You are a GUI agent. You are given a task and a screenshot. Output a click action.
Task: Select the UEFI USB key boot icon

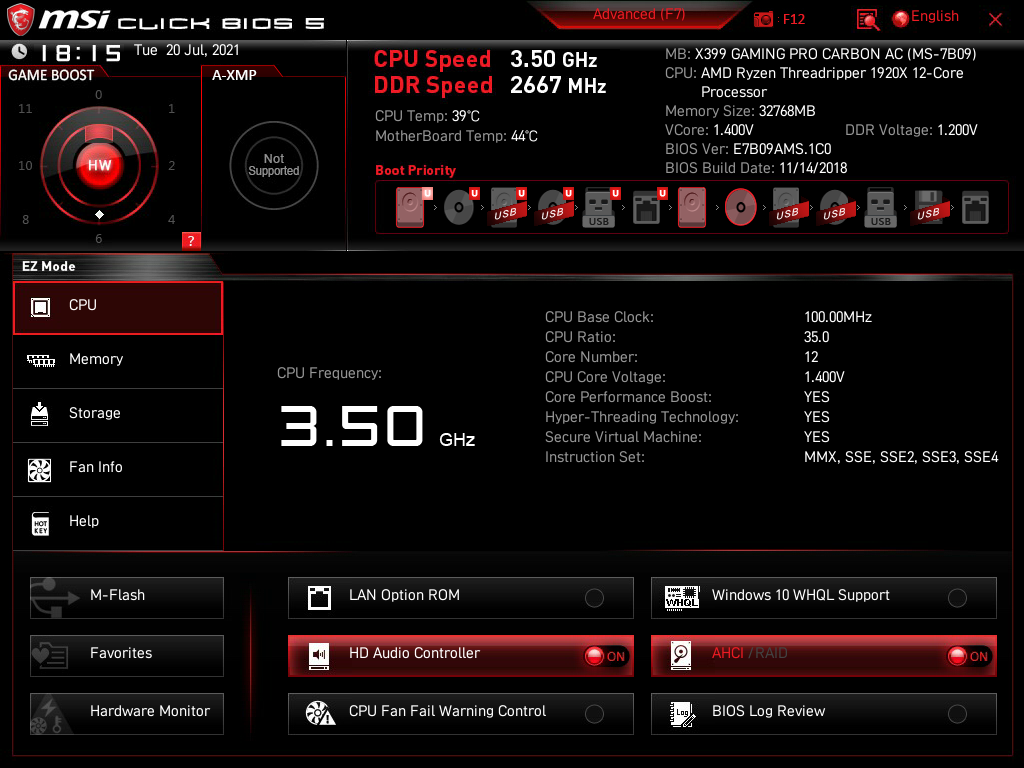pyautogui.click(x=601, y=207)
